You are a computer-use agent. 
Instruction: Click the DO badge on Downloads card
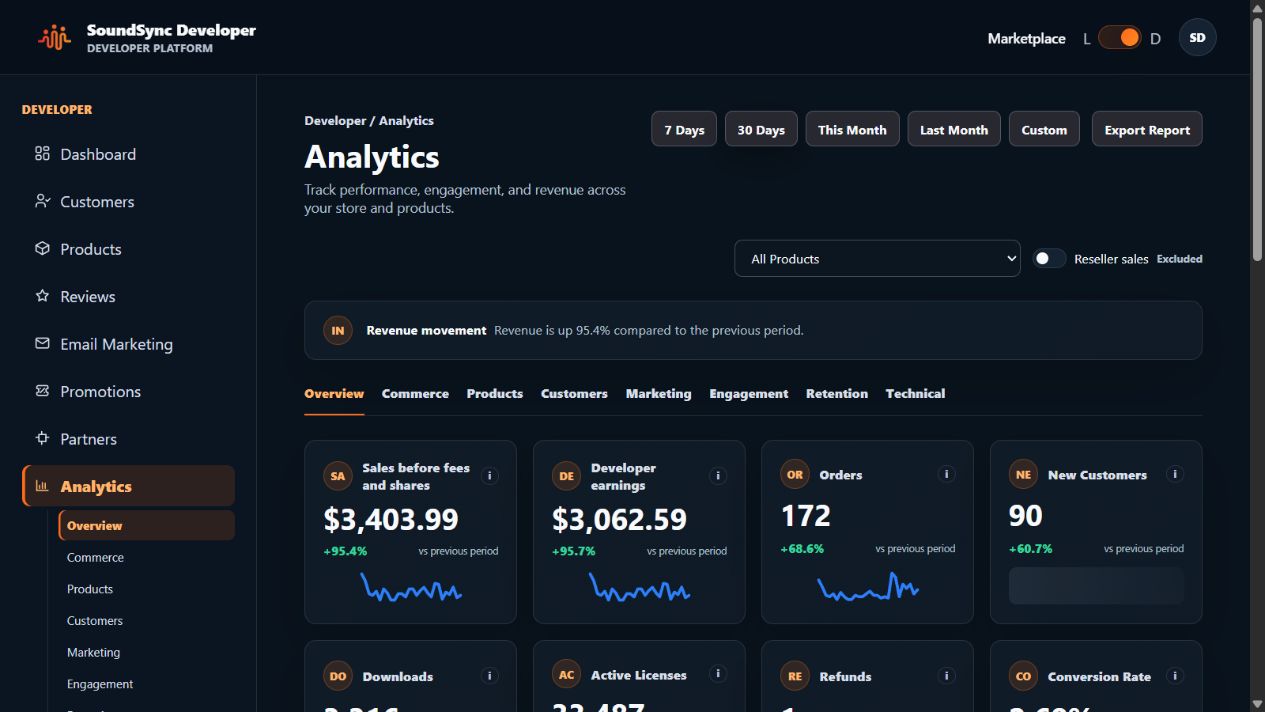click(338, 676)
